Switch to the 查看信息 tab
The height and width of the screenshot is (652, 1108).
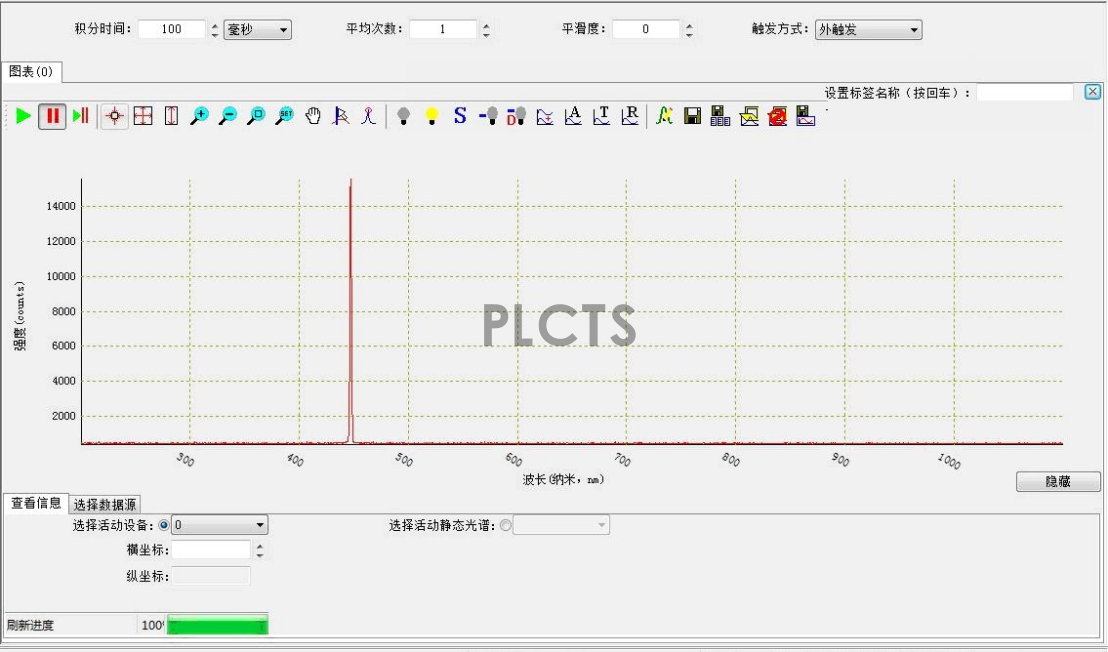[36, 503]
